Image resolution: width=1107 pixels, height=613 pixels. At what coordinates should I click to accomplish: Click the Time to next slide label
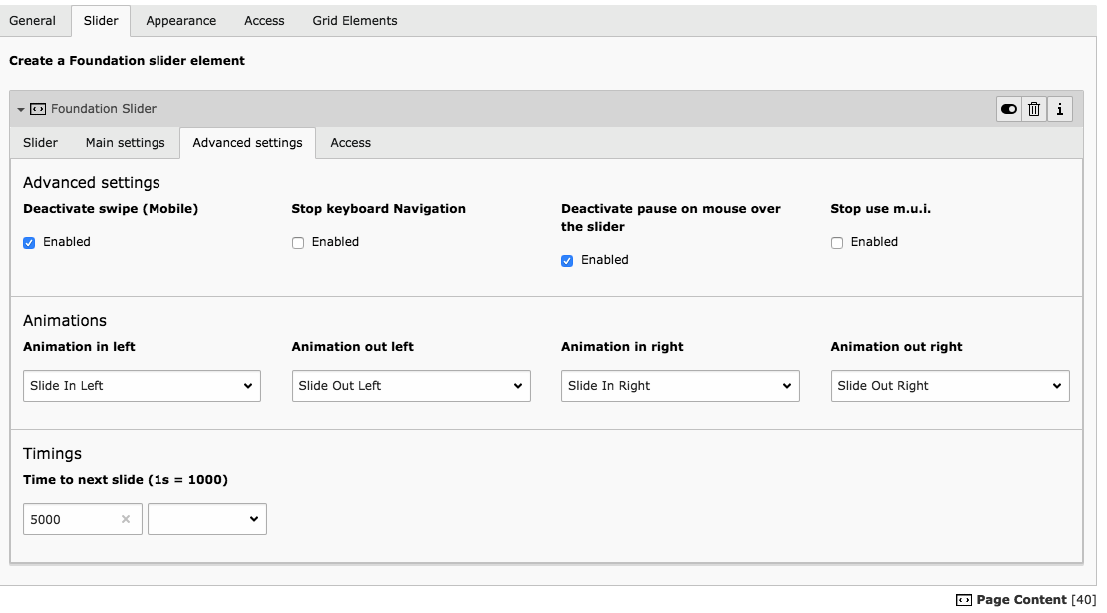126,480
